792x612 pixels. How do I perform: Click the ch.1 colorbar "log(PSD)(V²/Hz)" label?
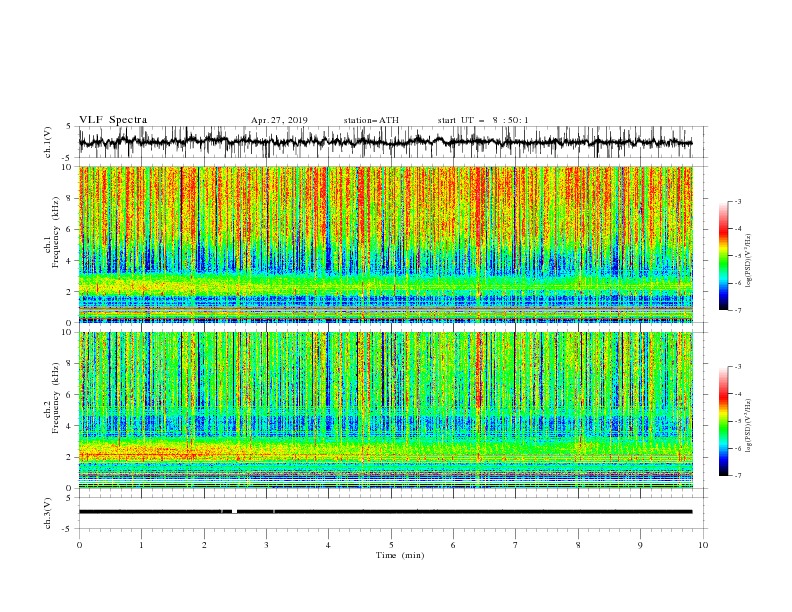click(x=749, y=261)
